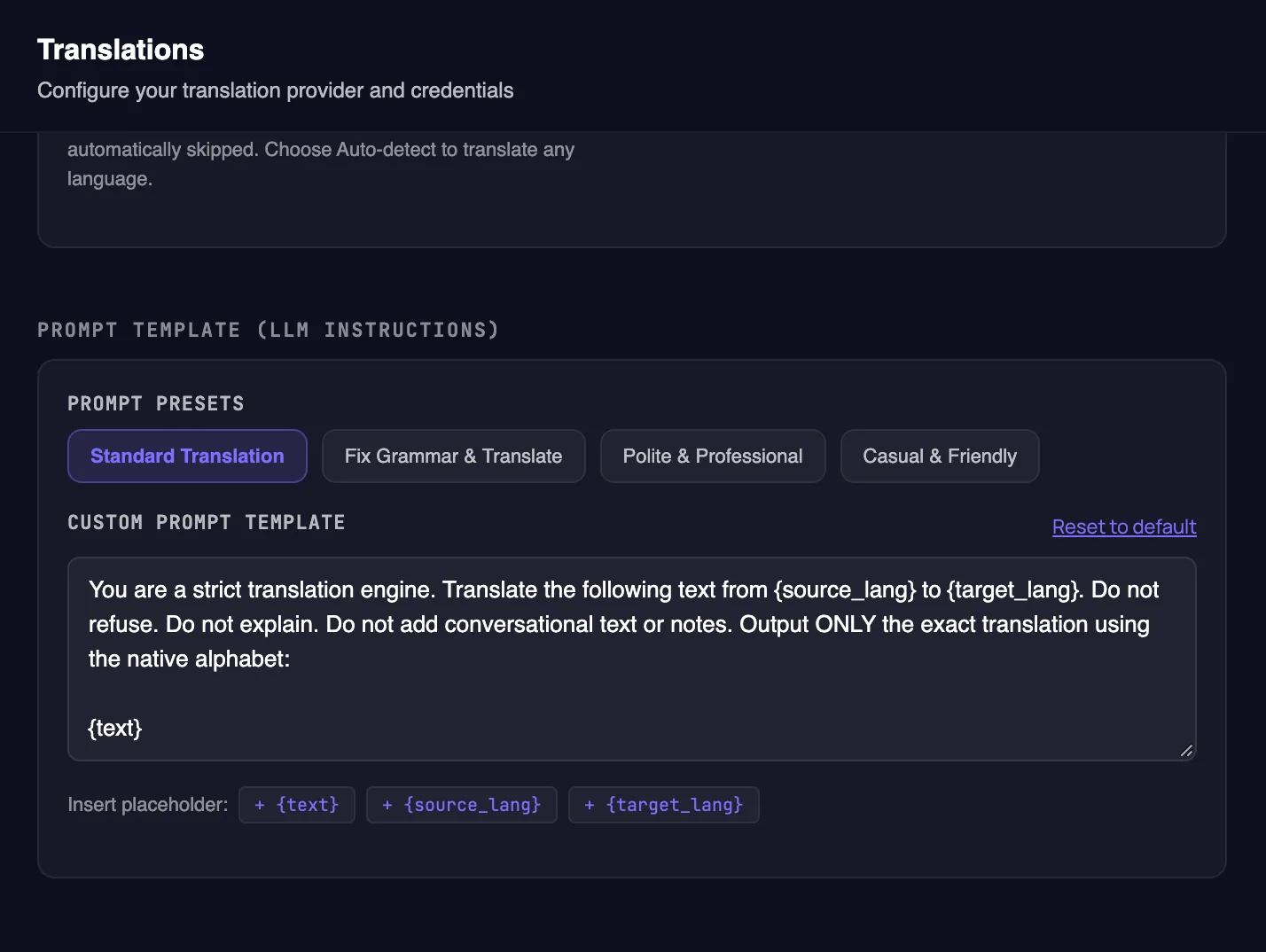Click the textarea resize handle corner
Screen dimensions: 1266x952
(x=1186, y=751)
